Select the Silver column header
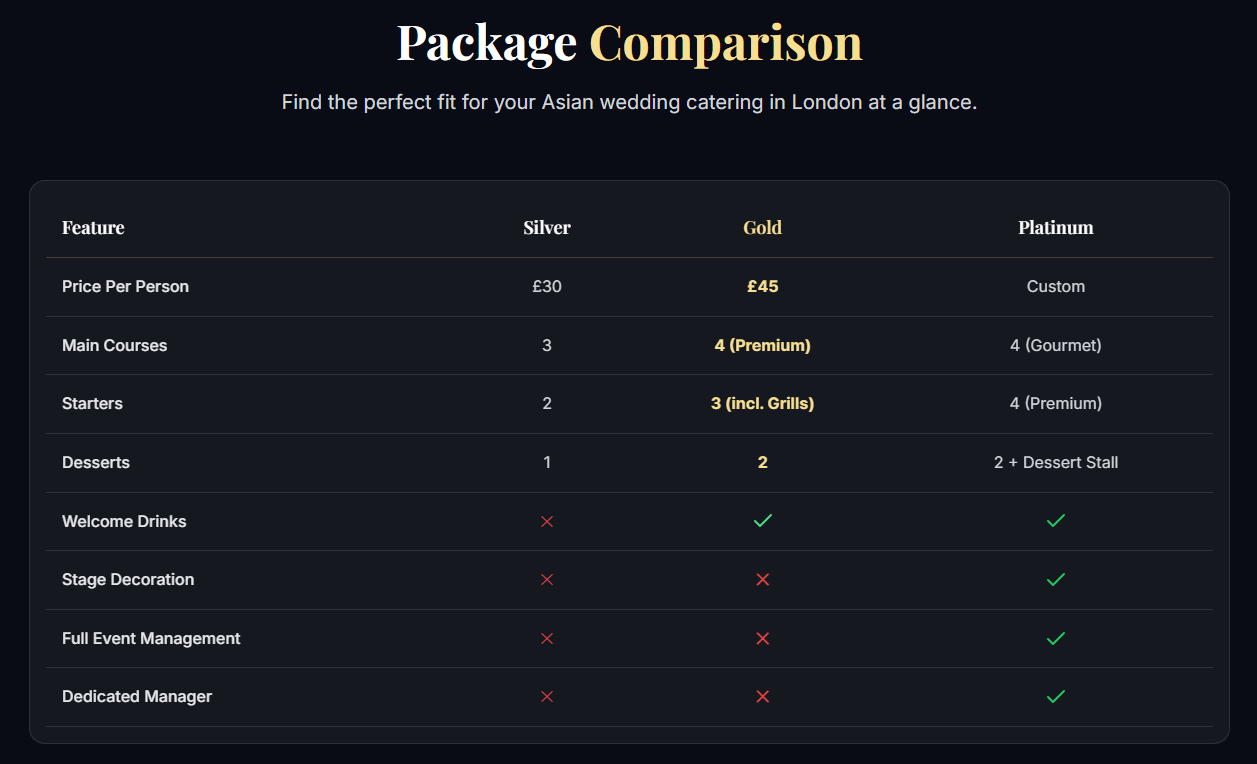 pyautogui.click(x=547, y=228)
